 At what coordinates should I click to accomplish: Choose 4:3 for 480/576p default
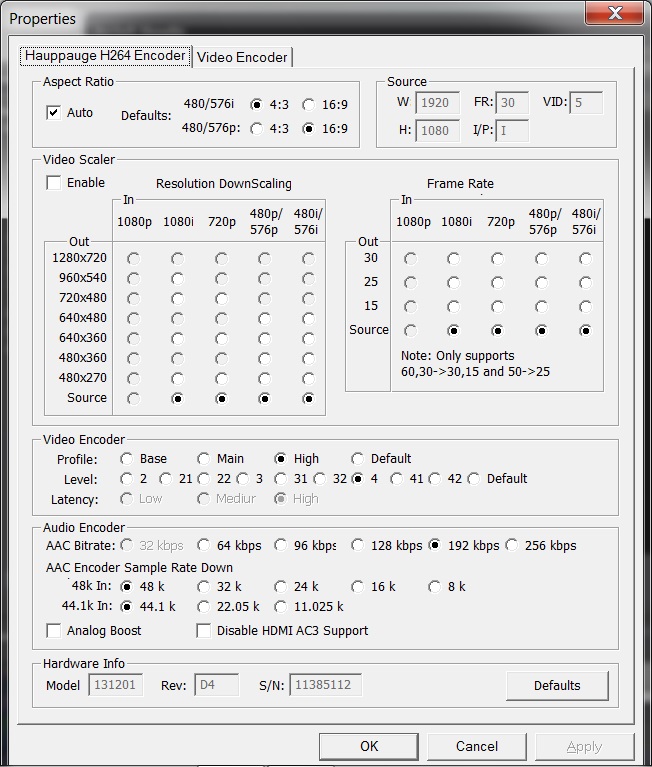click(x=256, y=129)
